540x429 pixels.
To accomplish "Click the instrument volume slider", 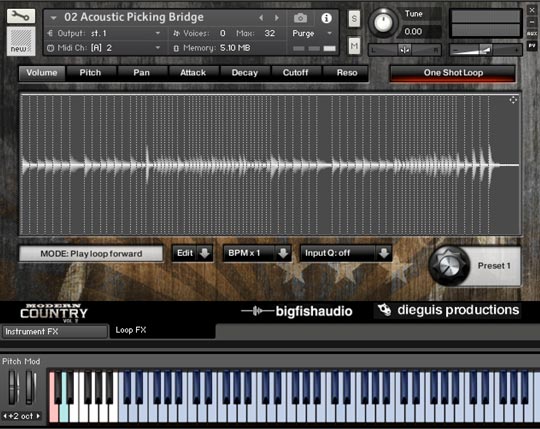I will click(x=486, y=50).
